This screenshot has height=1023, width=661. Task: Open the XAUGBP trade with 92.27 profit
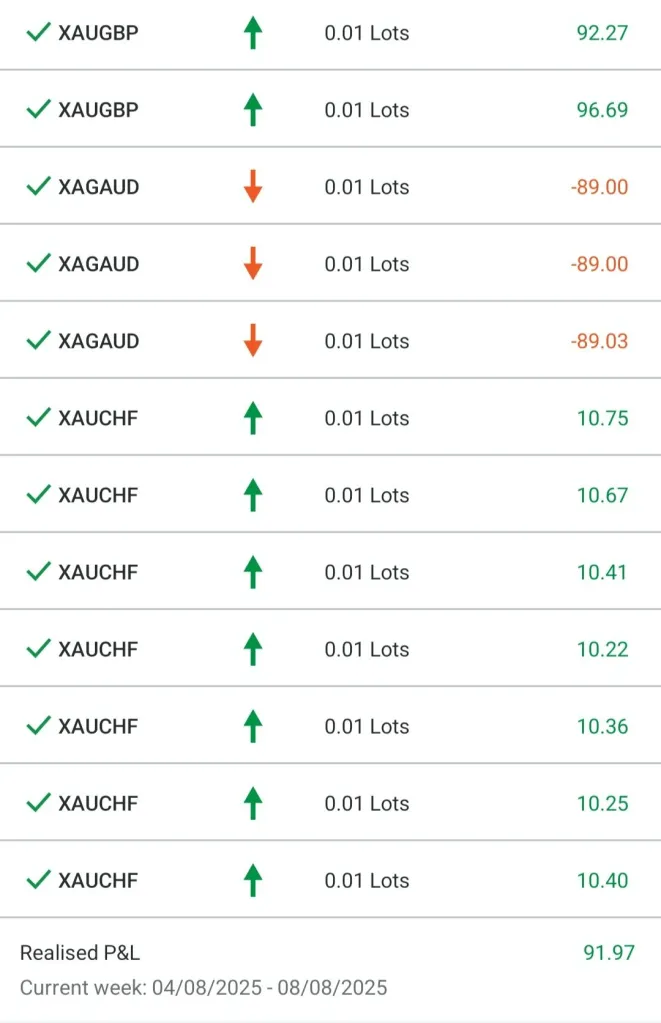(x=98, y=33)
